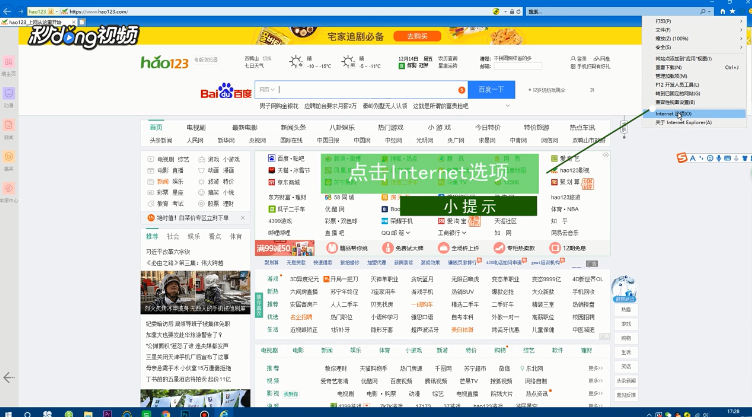
Task: Switch to the 热门游戏 nav tab
Action: coord(390,128)
